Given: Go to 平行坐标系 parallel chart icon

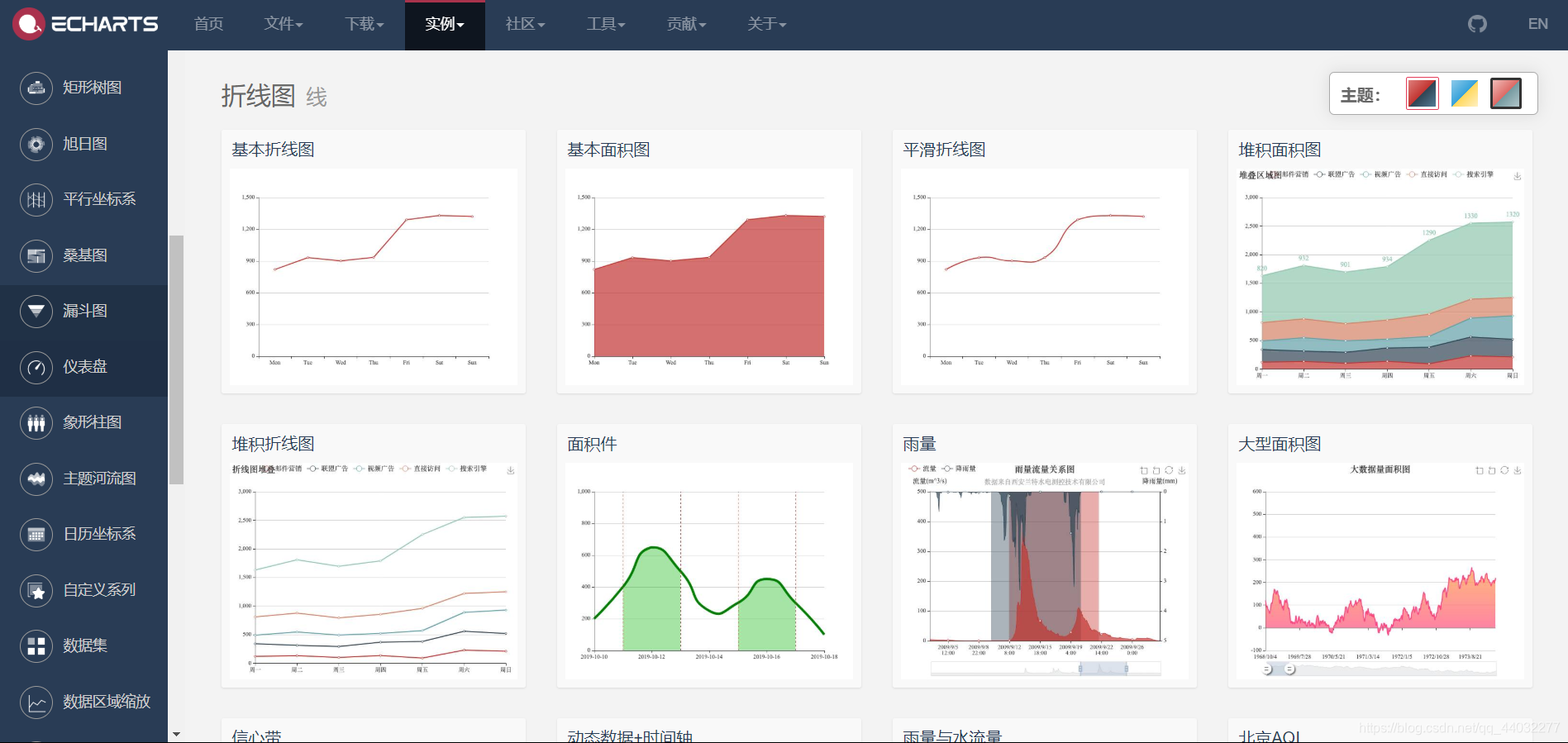Looking at the screenshot, I should click(x=36, y=199).
